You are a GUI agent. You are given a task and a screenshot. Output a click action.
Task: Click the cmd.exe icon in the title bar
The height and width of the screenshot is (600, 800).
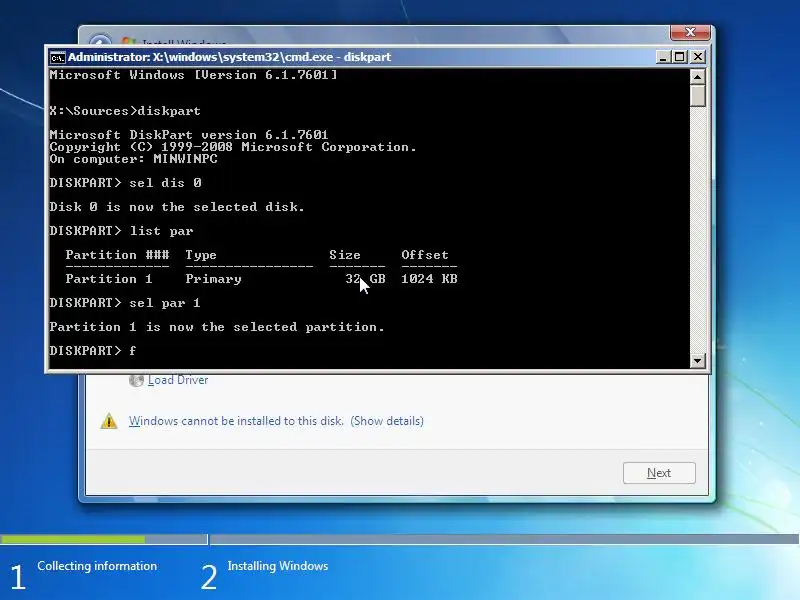coord(57,57)
